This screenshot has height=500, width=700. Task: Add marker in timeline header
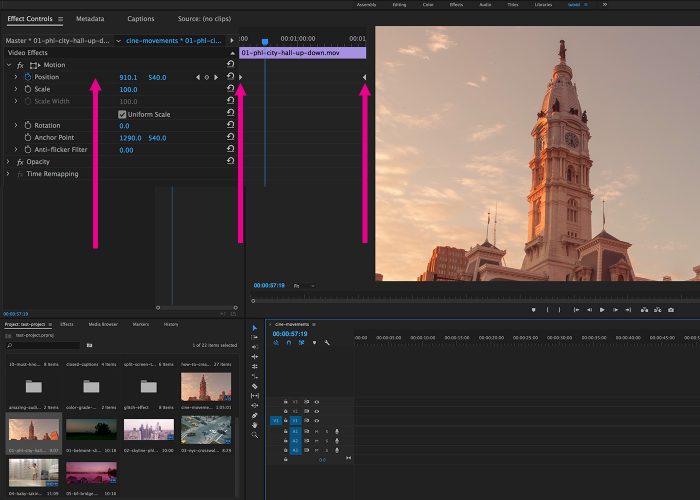pyautogui.click(x=314, y=343)
